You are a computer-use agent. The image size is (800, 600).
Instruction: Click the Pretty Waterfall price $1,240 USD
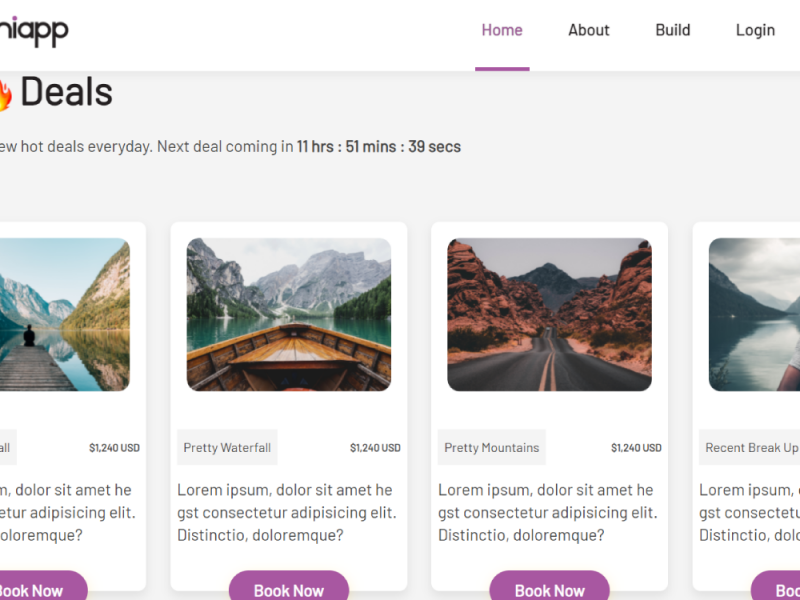click(375, 448)
